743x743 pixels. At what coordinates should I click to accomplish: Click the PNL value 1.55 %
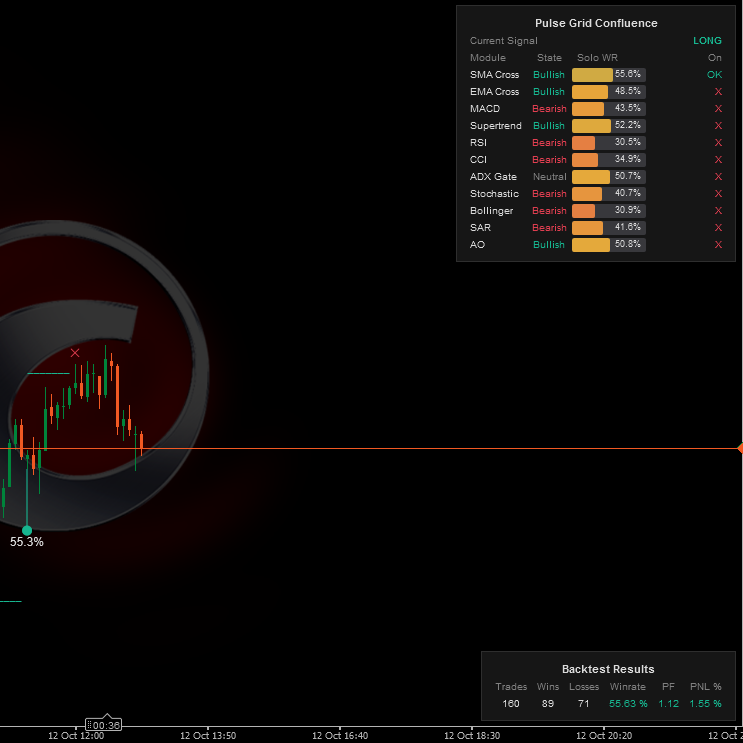click(705, 704)
